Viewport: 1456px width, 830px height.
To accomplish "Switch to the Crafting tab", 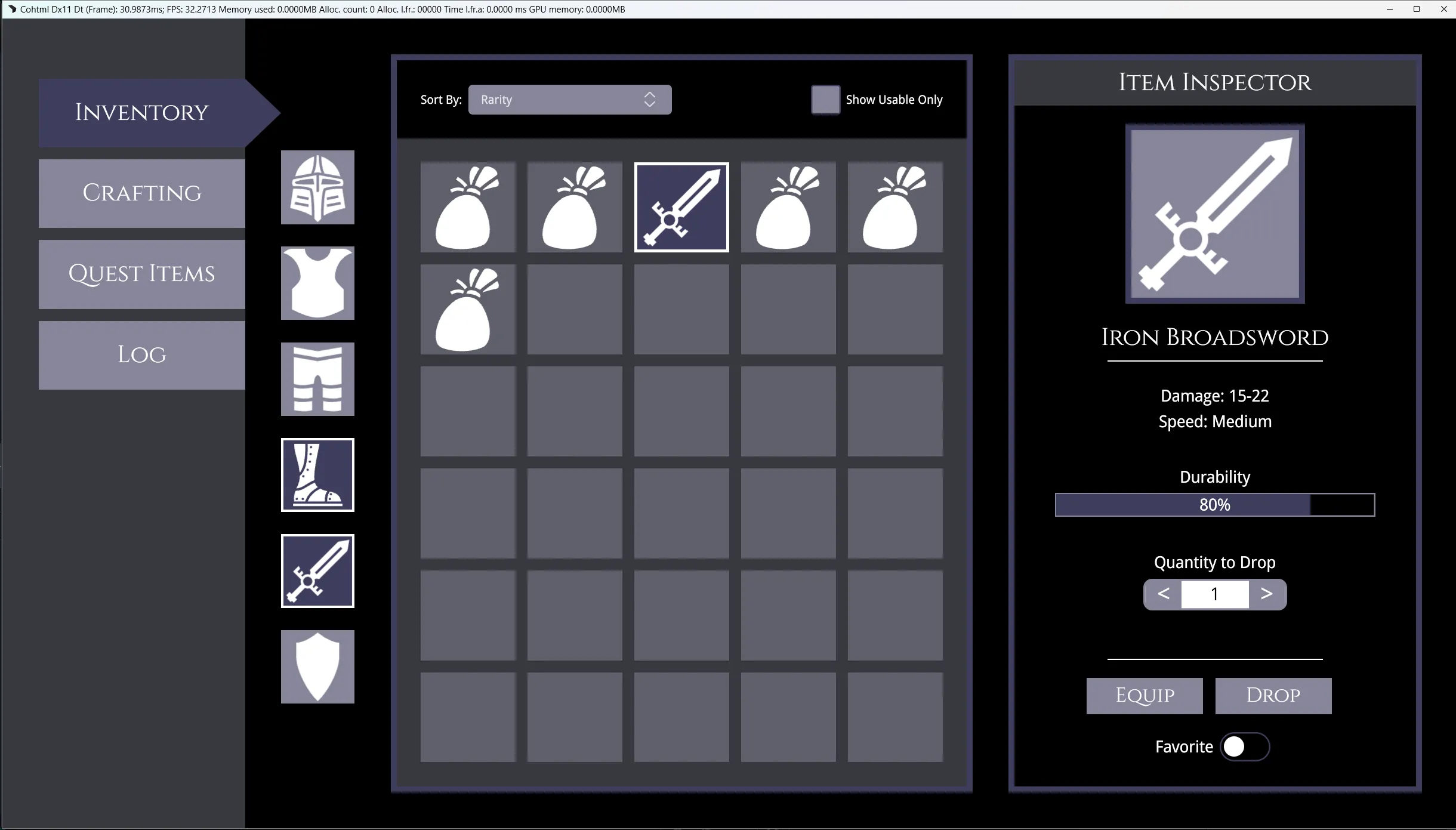I will [x=142, y=193].
